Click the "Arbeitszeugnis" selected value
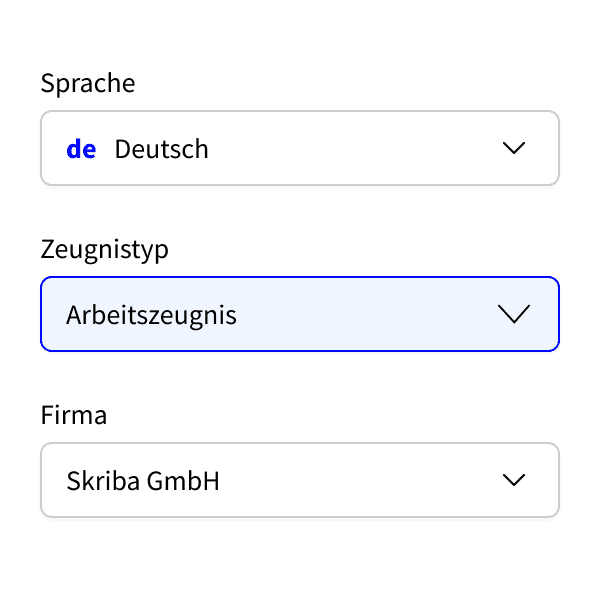This screenshot has width=600, height=600. tap(151, 315)
